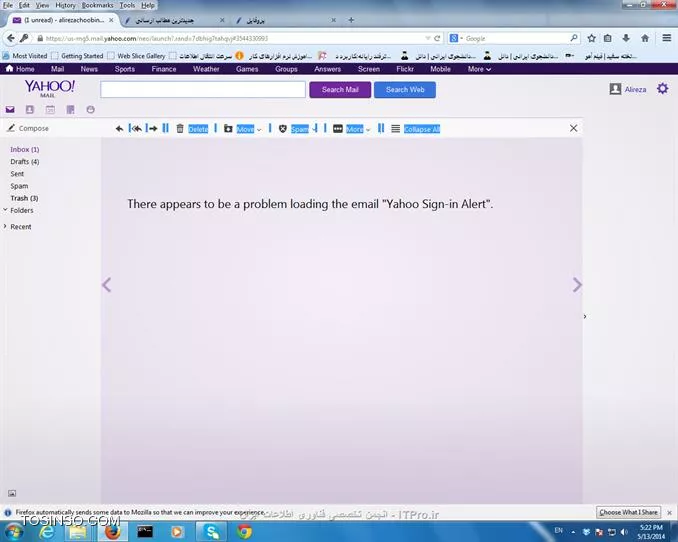Go to Yahoo News link
Screen dimensions: 678x542
click(89, 69)
